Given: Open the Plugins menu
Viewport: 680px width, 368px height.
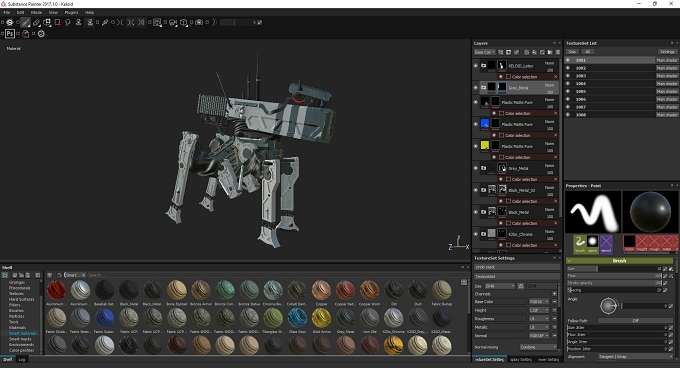Looking at the screenshot, I should pos(71,13).
